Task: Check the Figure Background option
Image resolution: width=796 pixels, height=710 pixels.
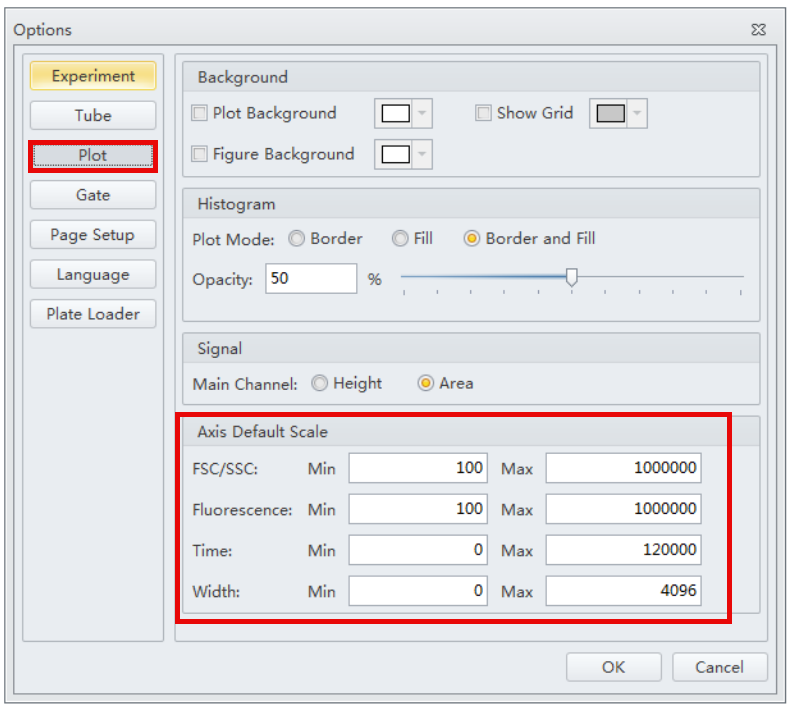Action: click(x=200, y=155)
